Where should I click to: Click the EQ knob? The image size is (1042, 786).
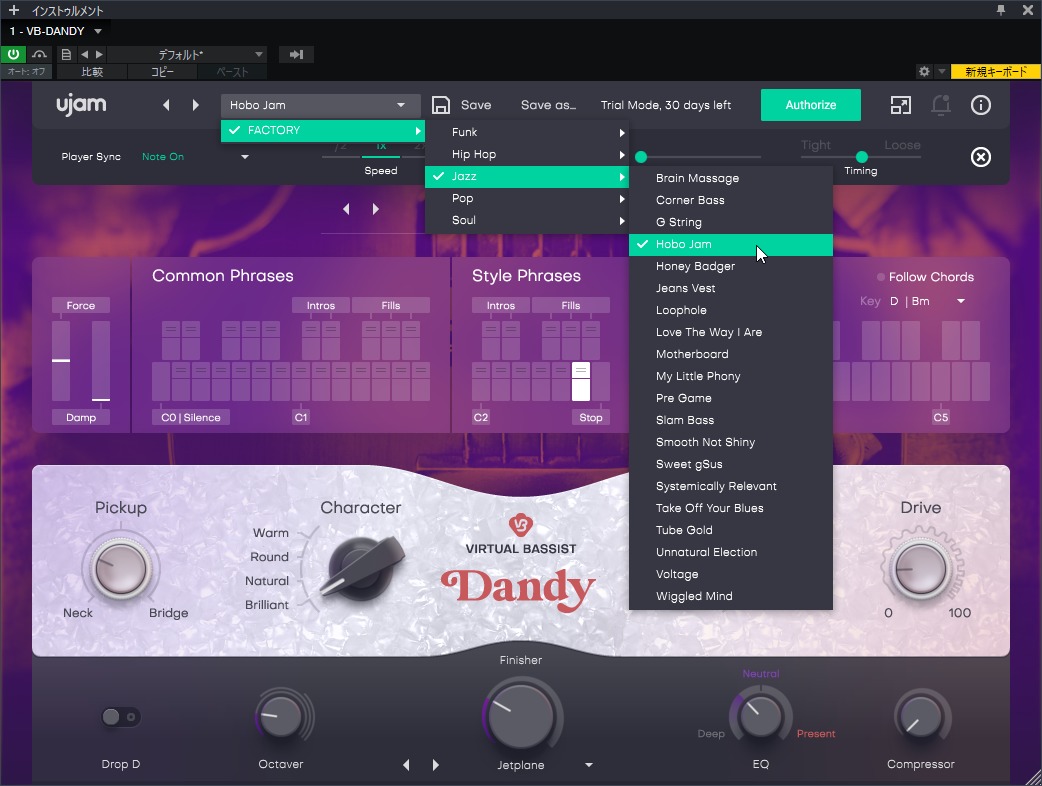pos(761,717)
